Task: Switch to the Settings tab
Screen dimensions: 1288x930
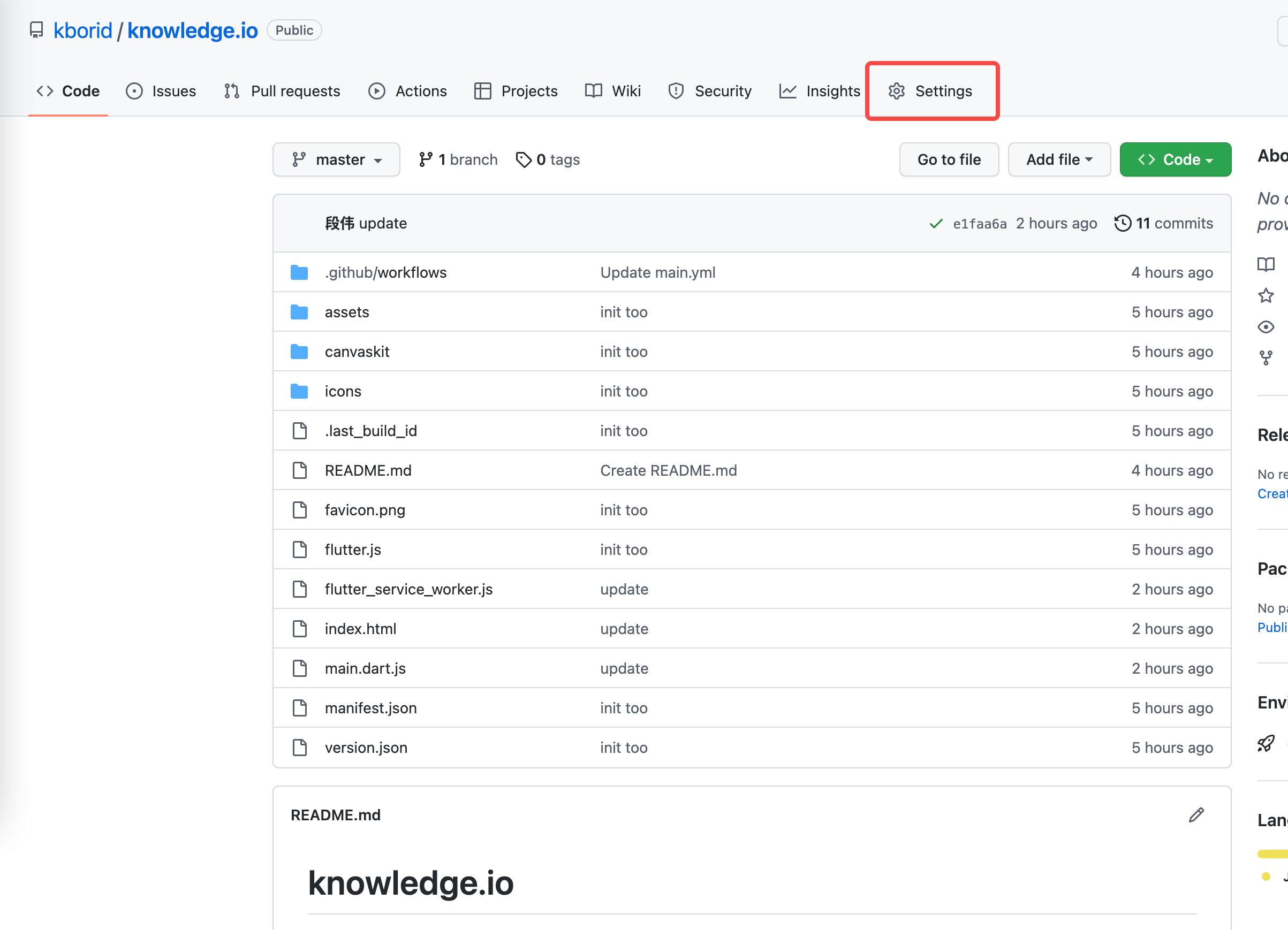Action: [x=931, y=91]
